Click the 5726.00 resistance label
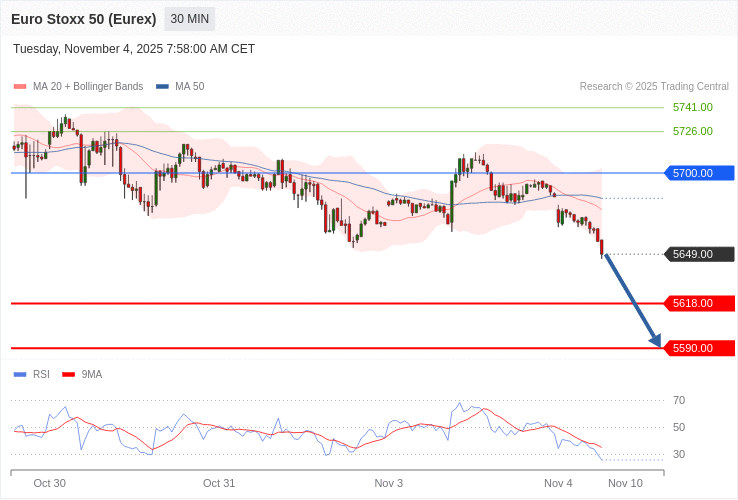This screenshot has width=738, height=500. point(692,131)
